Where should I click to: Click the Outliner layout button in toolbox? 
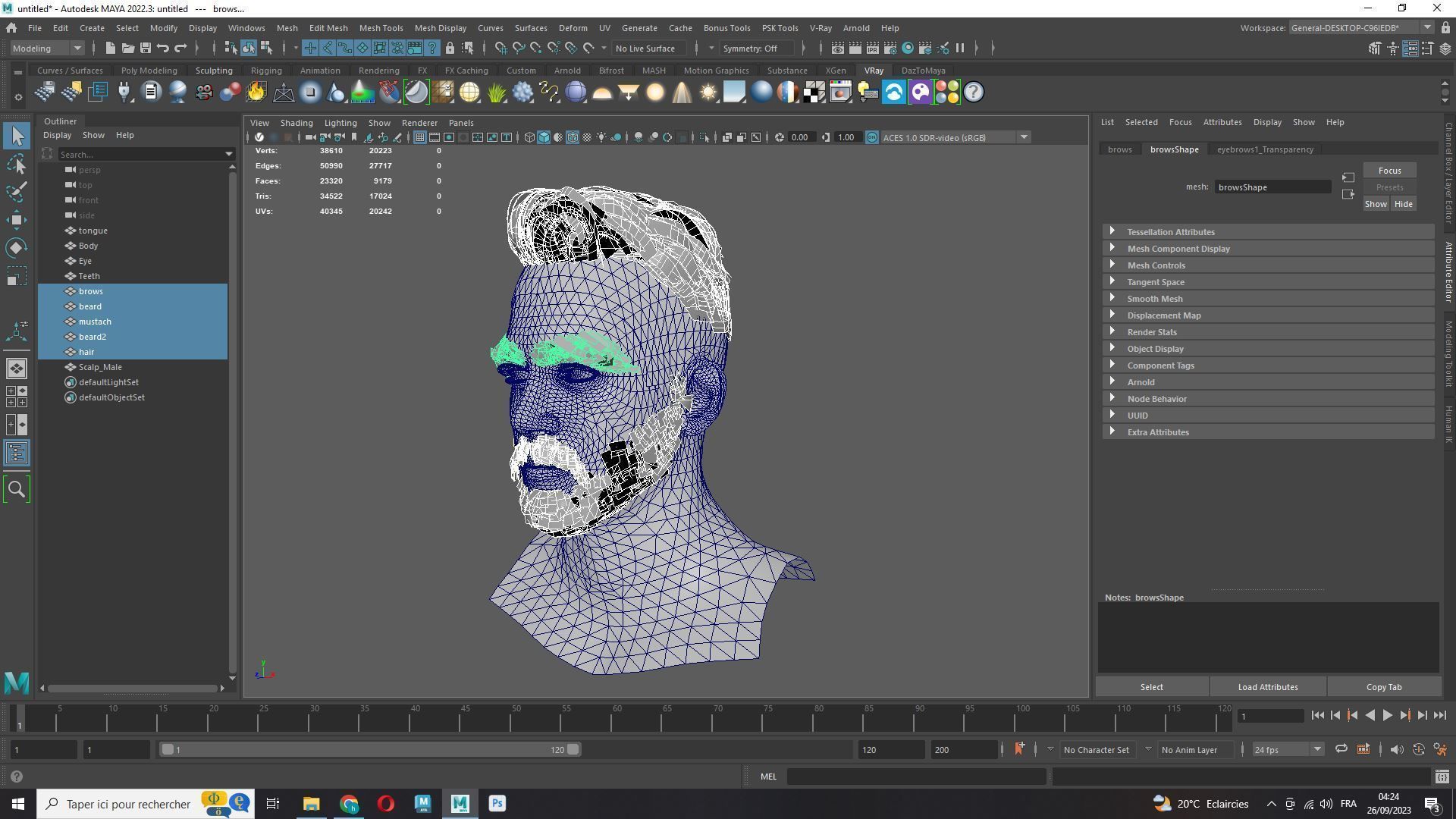click(17, 453)
